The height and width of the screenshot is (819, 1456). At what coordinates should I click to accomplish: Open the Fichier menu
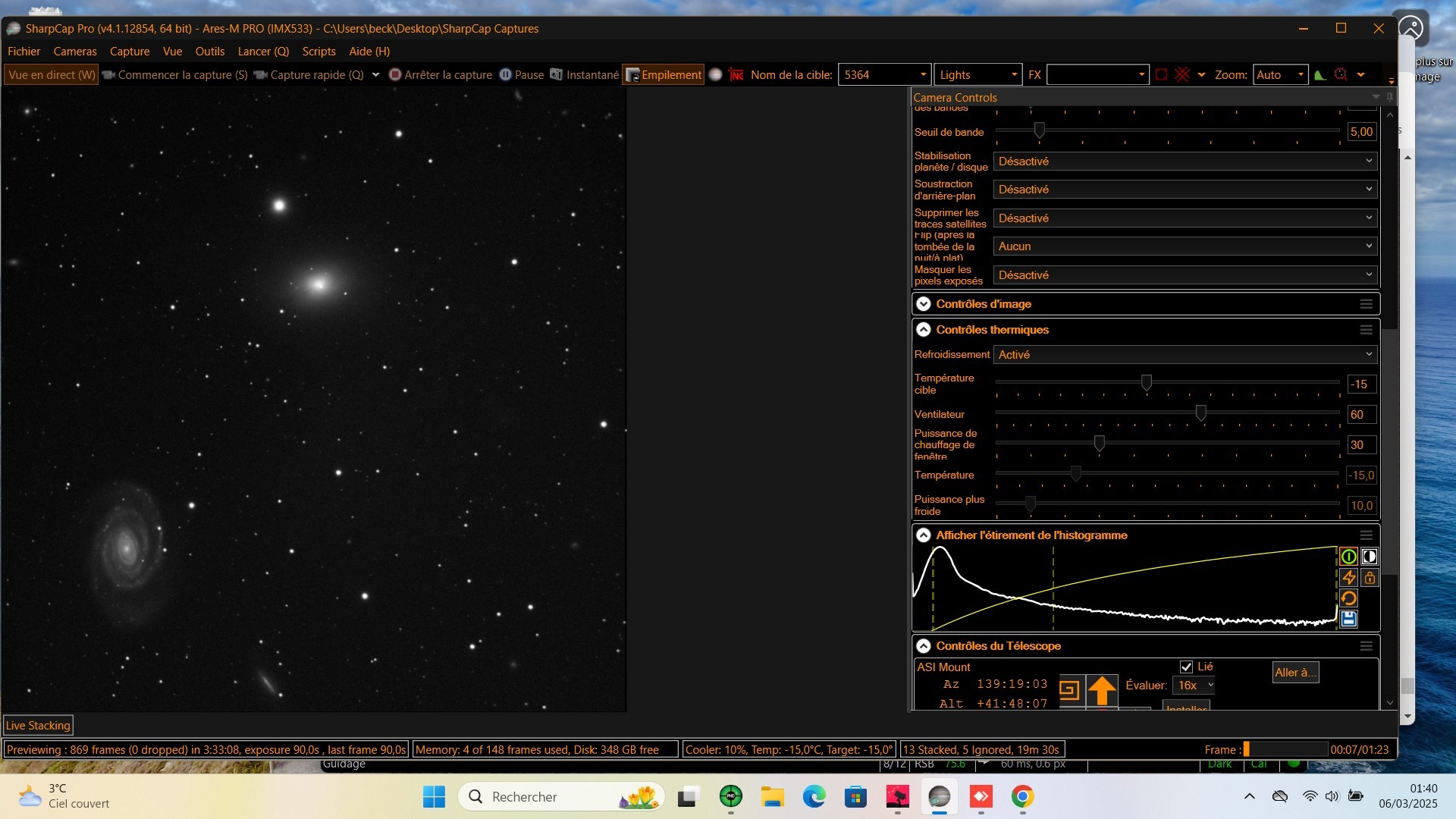(x=24, y=52)
